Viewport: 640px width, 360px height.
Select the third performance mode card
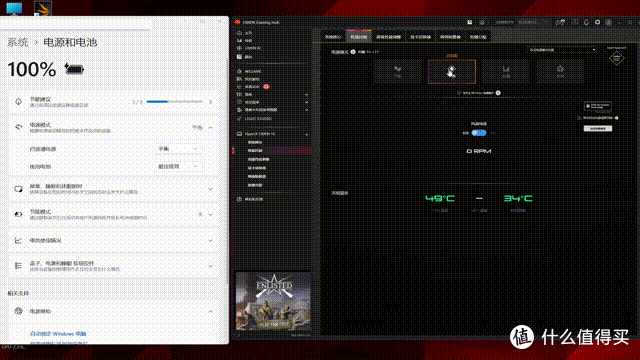point(506,71)
